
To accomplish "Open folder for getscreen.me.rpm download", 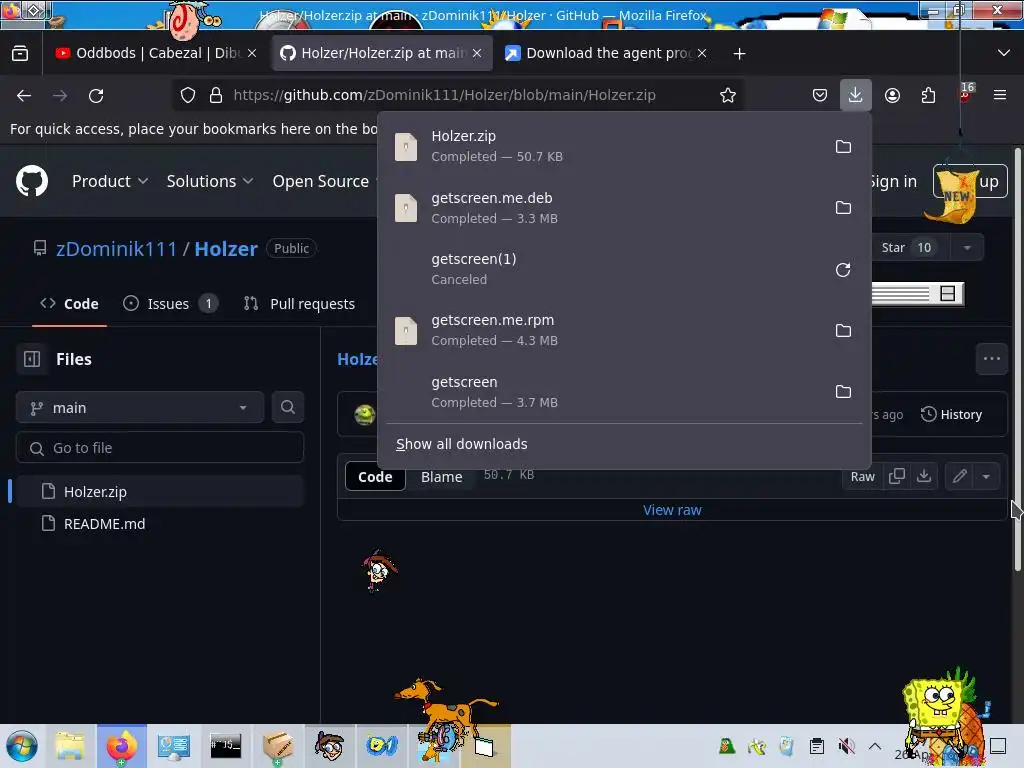I will pyautogui.click(x=843, y=330).
